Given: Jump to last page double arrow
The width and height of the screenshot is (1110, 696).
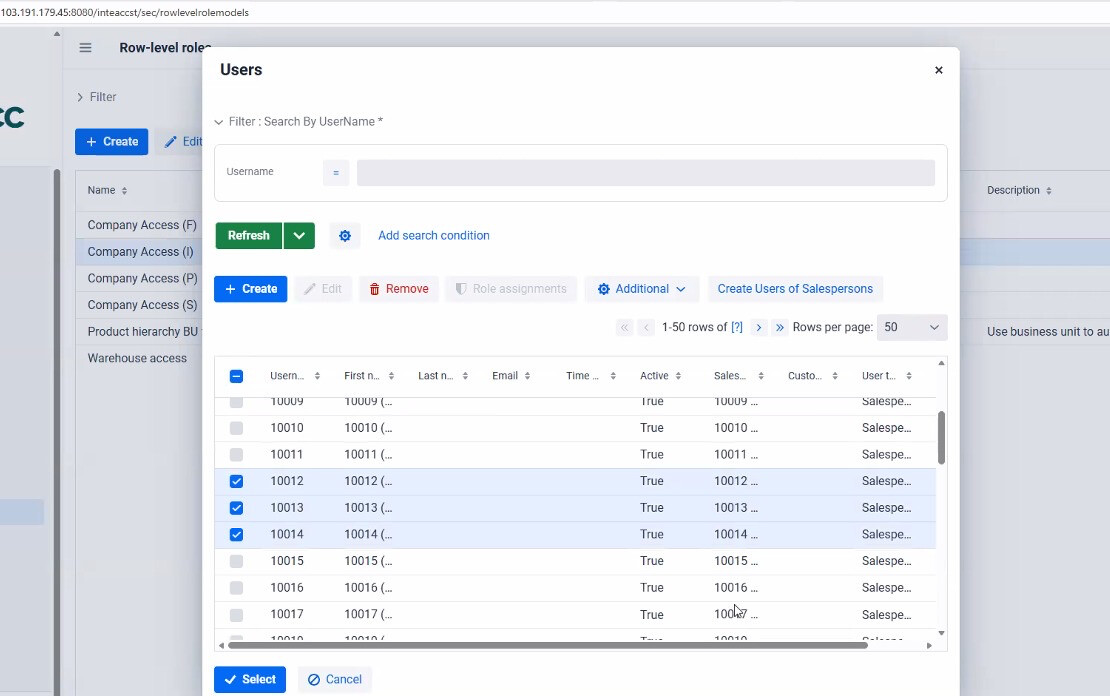Looking at the screenshot, I should pos(780,327).
